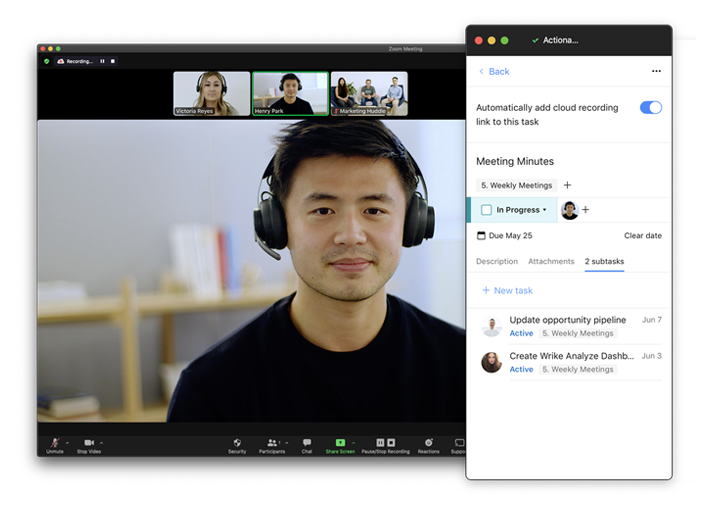704x512 pixels.
Task: Open the Chat panel
Action: coord(307,446)
